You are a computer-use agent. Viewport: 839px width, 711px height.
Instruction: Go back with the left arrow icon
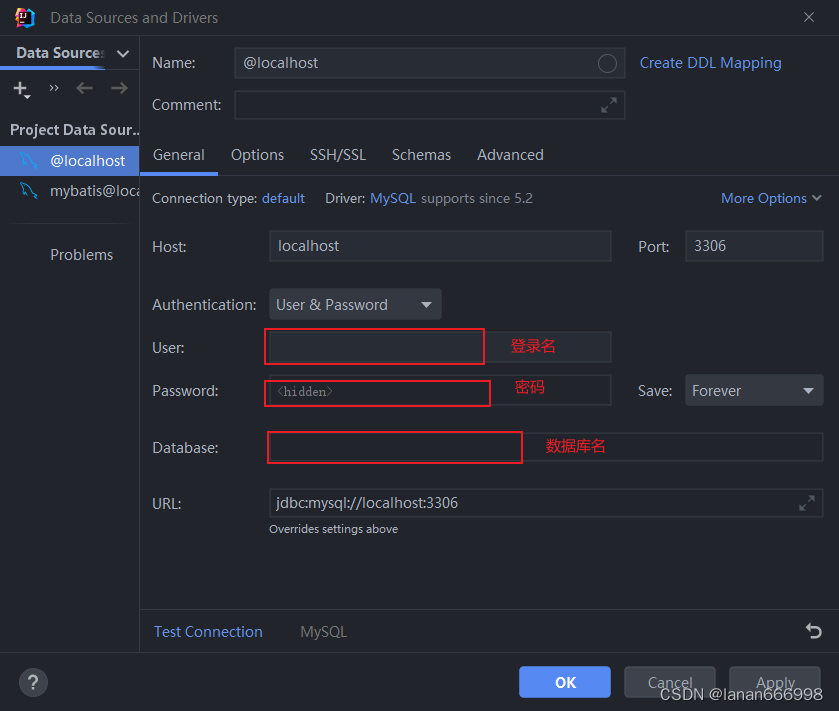85,88
